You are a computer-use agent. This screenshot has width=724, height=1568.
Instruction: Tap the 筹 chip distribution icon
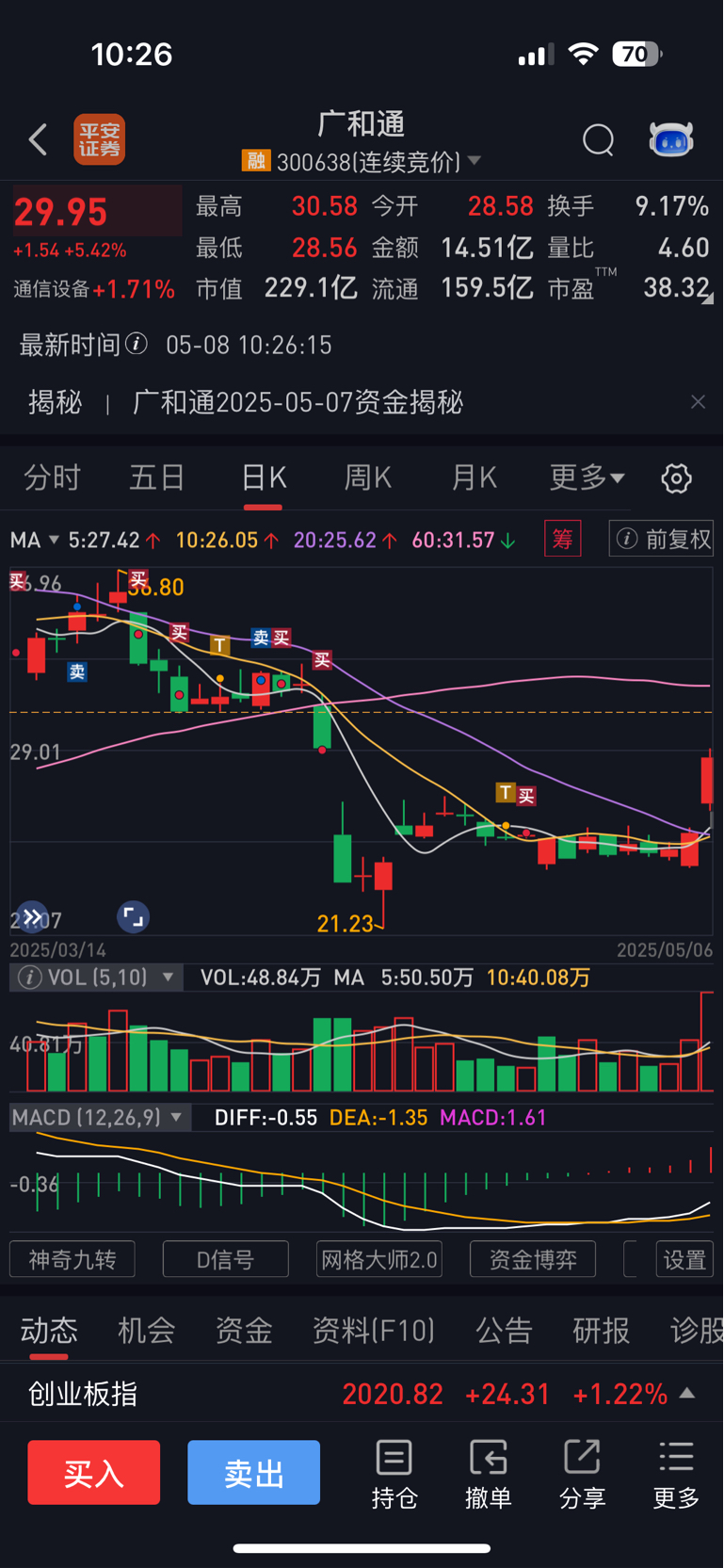(563, 539)
